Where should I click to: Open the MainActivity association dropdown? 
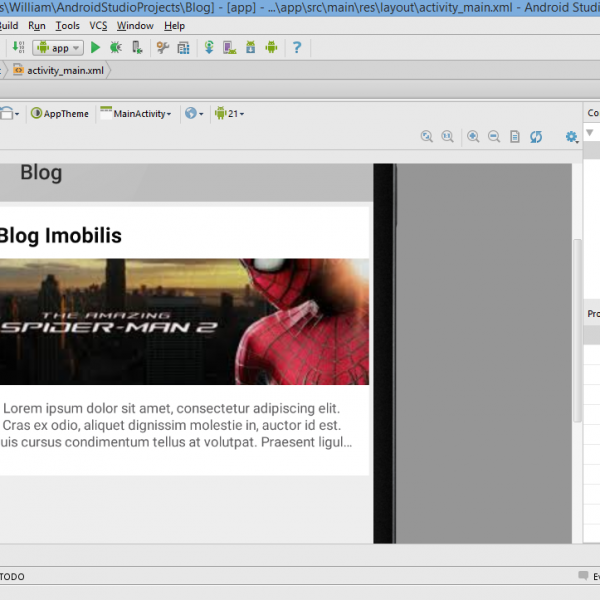point(135,114)
